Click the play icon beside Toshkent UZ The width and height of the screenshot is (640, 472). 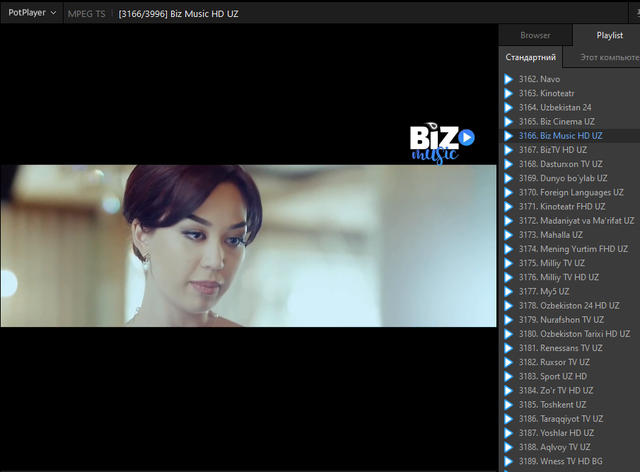pyautogui.click(x=508, y=405)
